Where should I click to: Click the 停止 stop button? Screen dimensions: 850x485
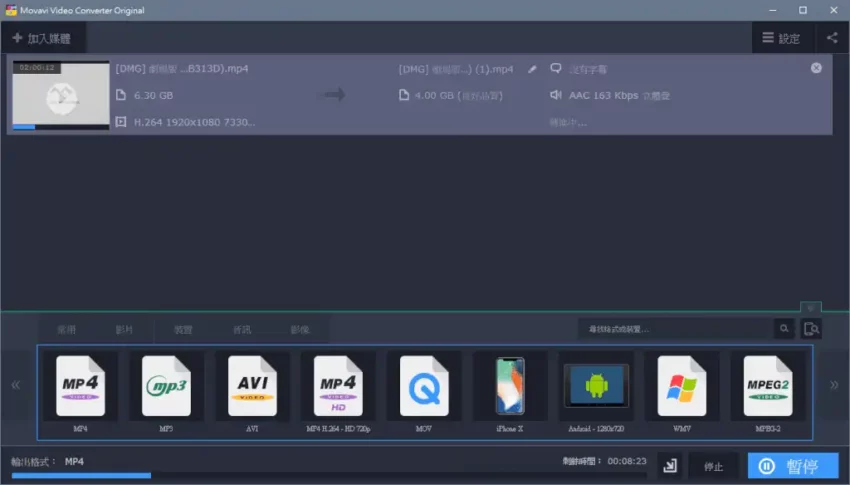point(713,466)
